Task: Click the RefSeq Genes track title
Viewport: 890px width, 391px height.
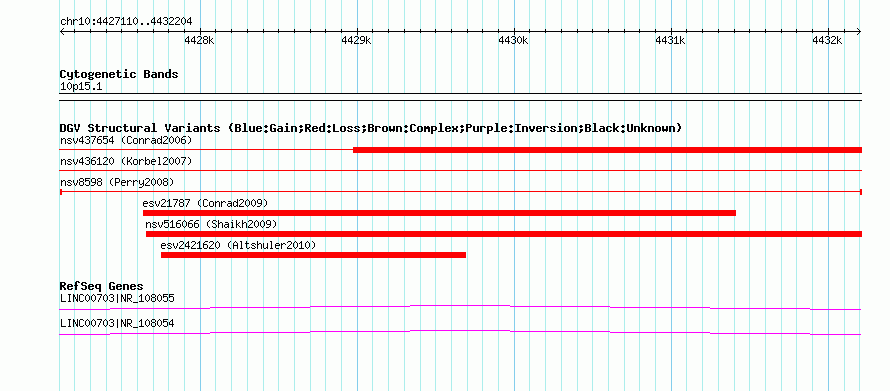Action: (102, 287)
